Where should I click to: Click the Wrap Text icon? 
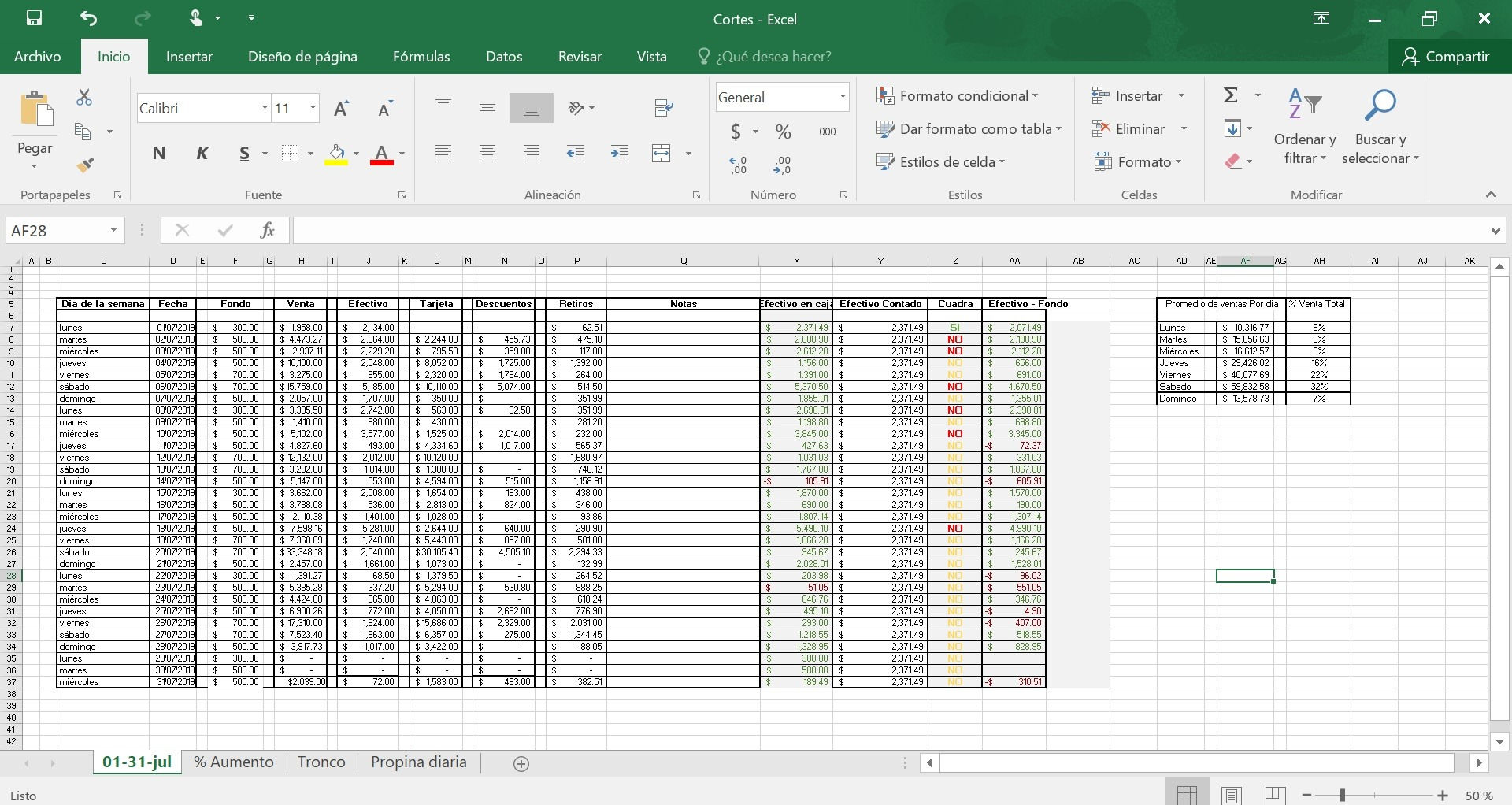point(664,108)
